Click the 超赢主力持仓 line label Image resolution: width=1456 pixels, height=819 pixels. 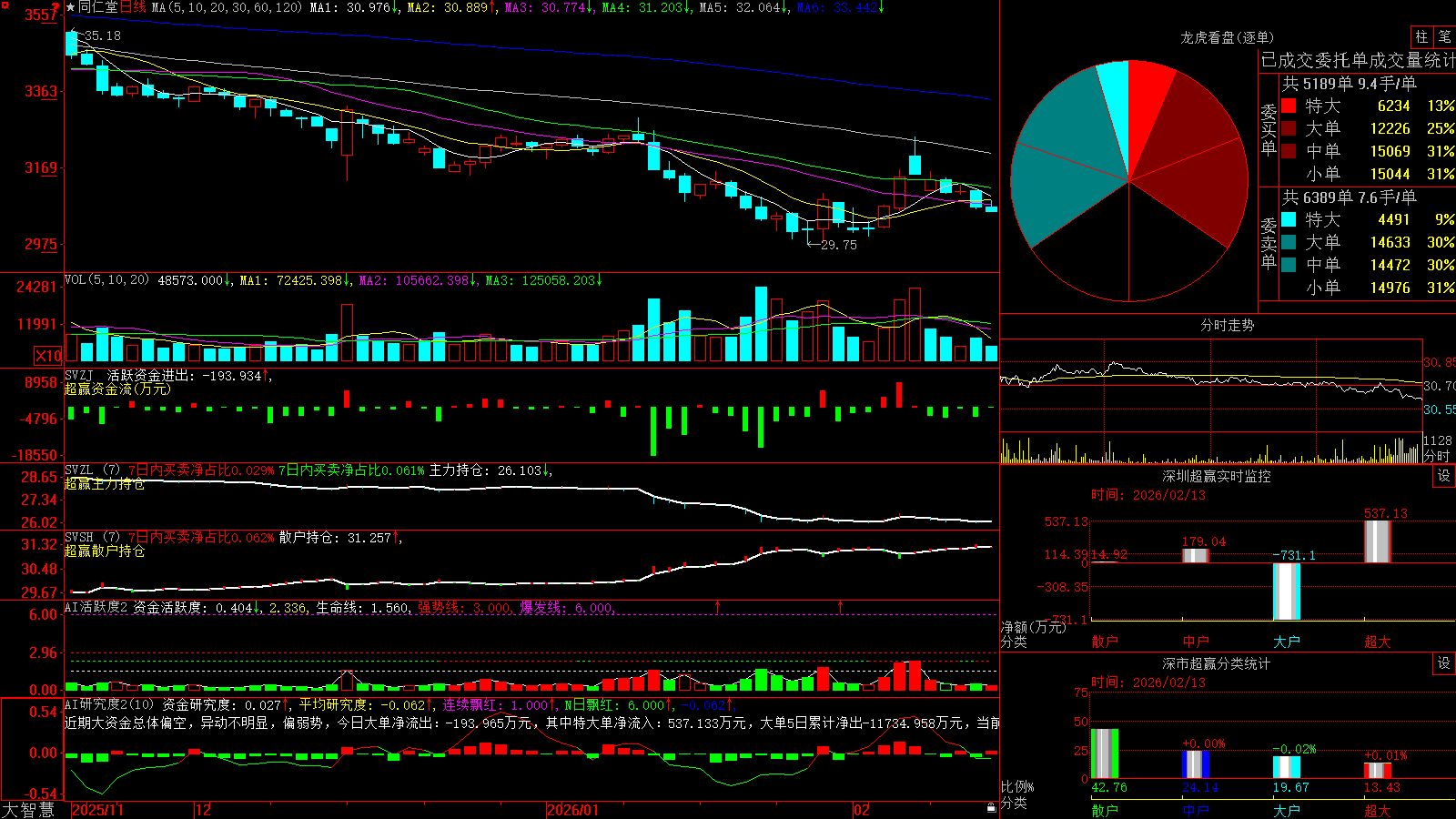[105, 483]
